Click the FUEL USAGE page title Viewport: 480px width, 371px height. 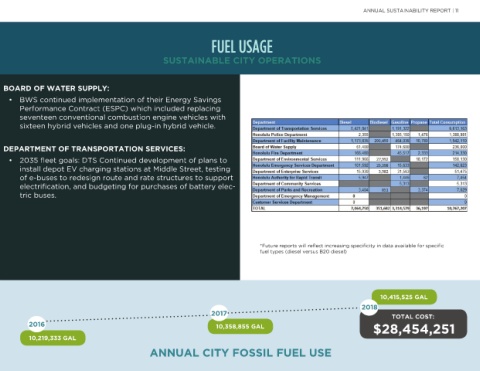(242, 47)
